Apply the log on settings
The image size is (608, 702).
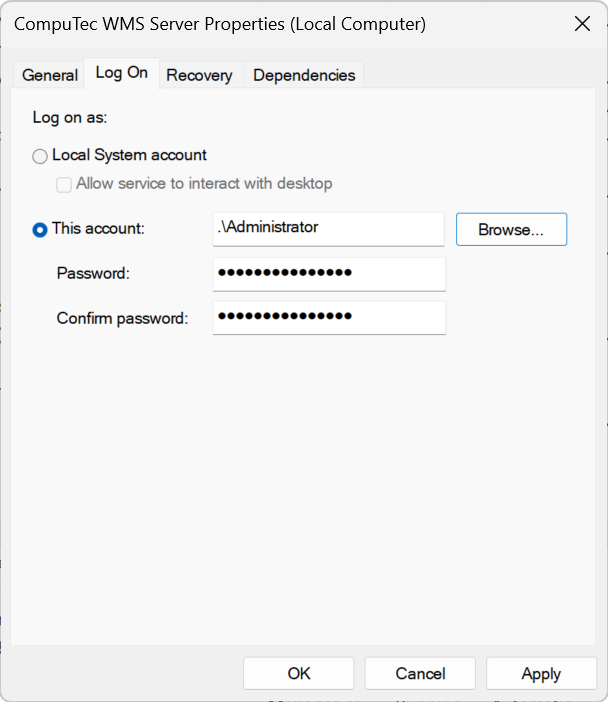[541, 673]
